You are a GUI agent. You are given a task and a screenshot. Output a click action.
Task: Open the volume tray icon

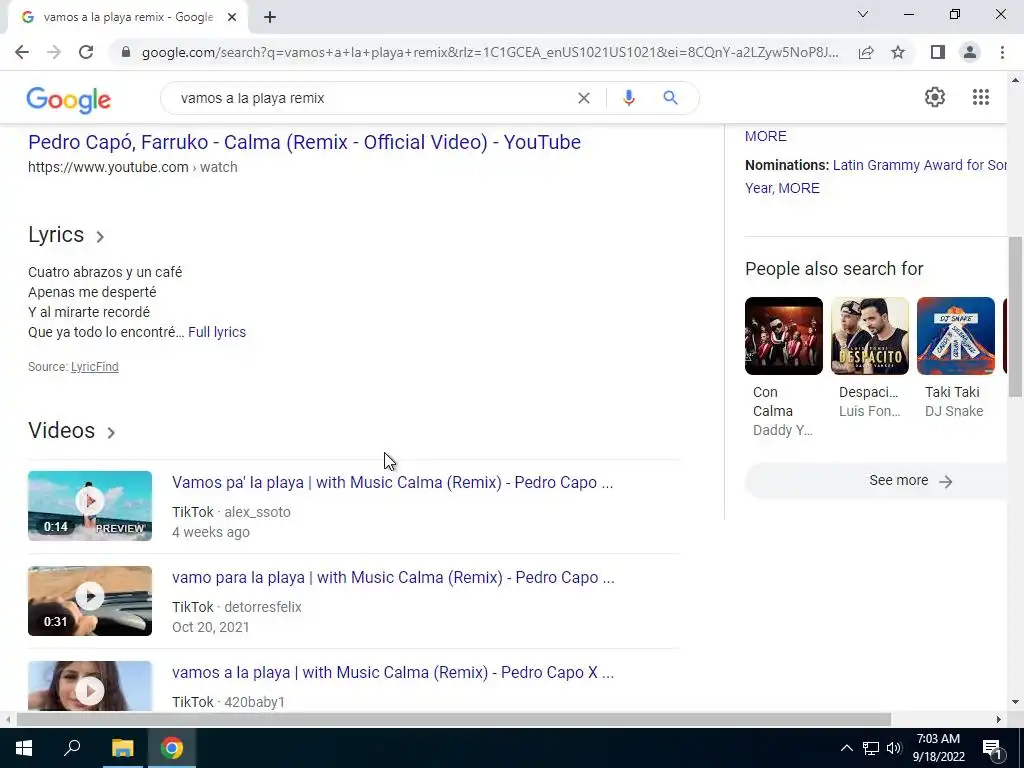894,748
